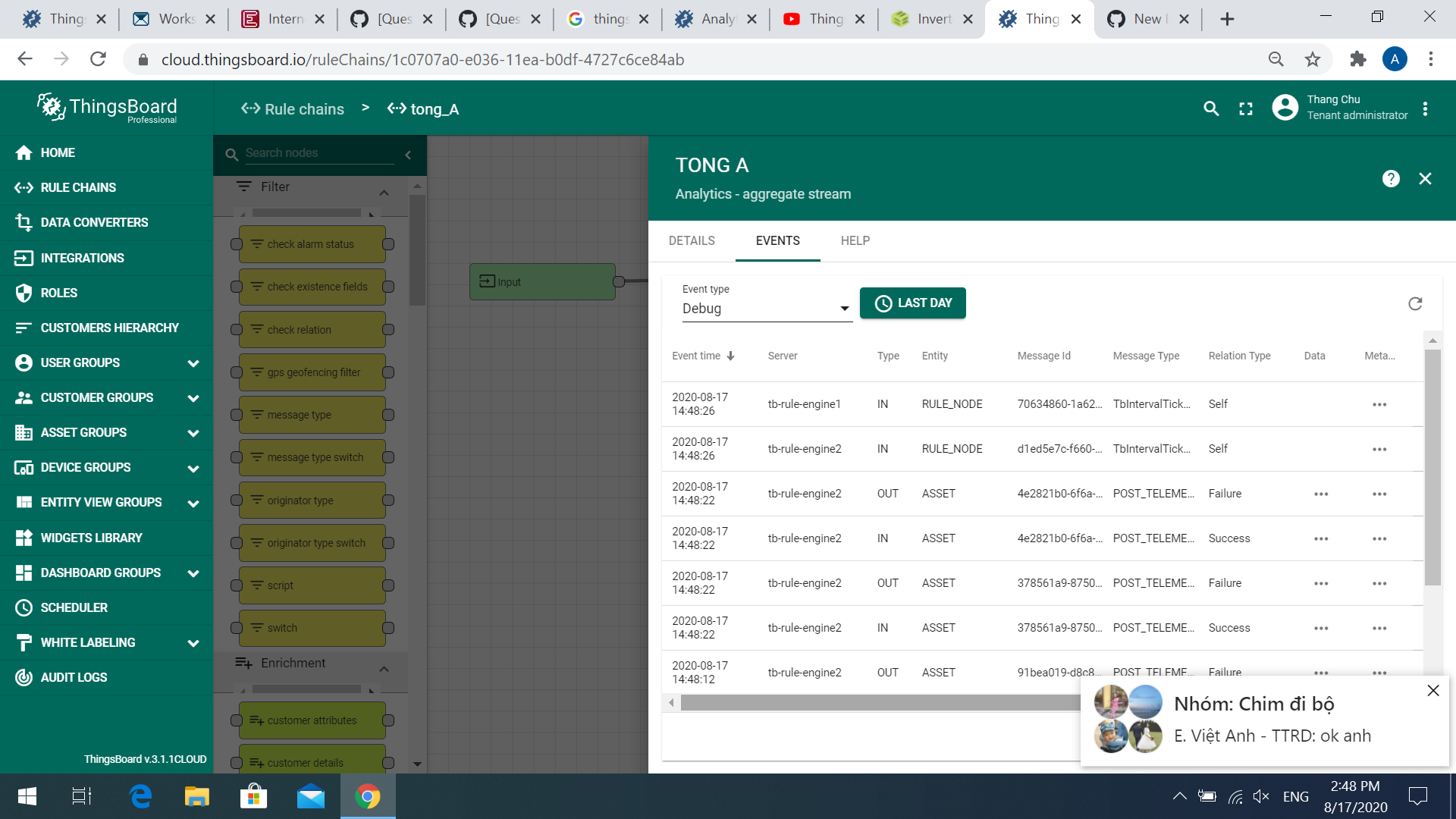The width and height of the screenshot is (1456, 819).
Task: Expand Entity View Groups chevron
Action: pos(193,503)
